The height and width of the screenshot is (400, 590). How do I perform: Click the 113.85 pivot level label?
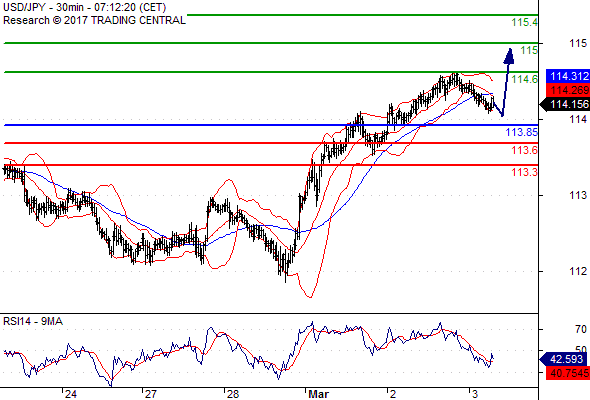pos(522,132)
